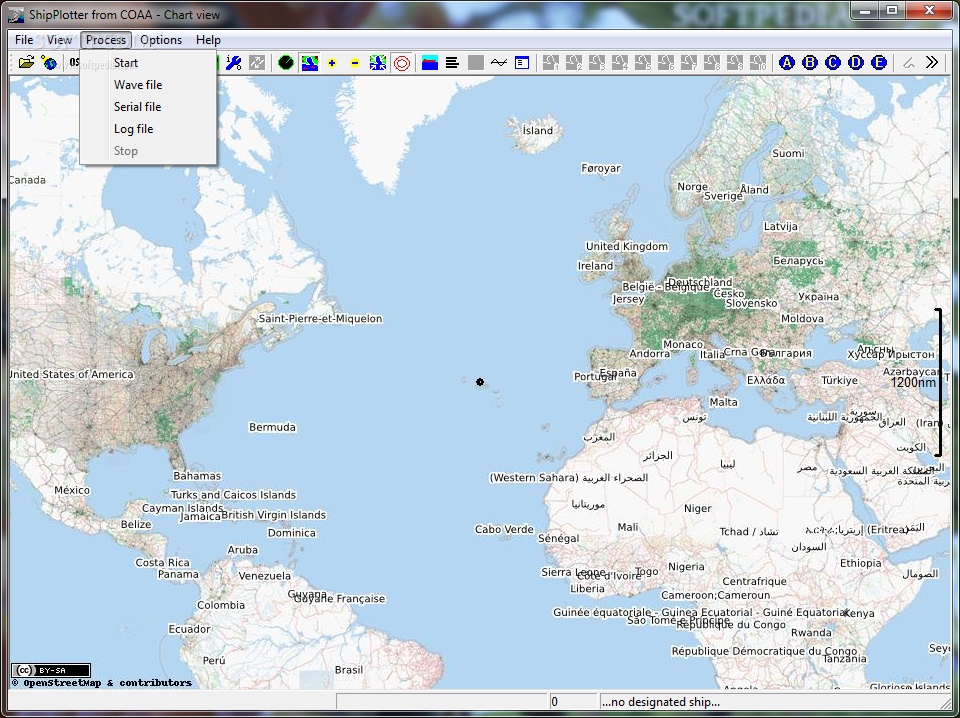Choose Wave file from Process menu

point(148,84)
